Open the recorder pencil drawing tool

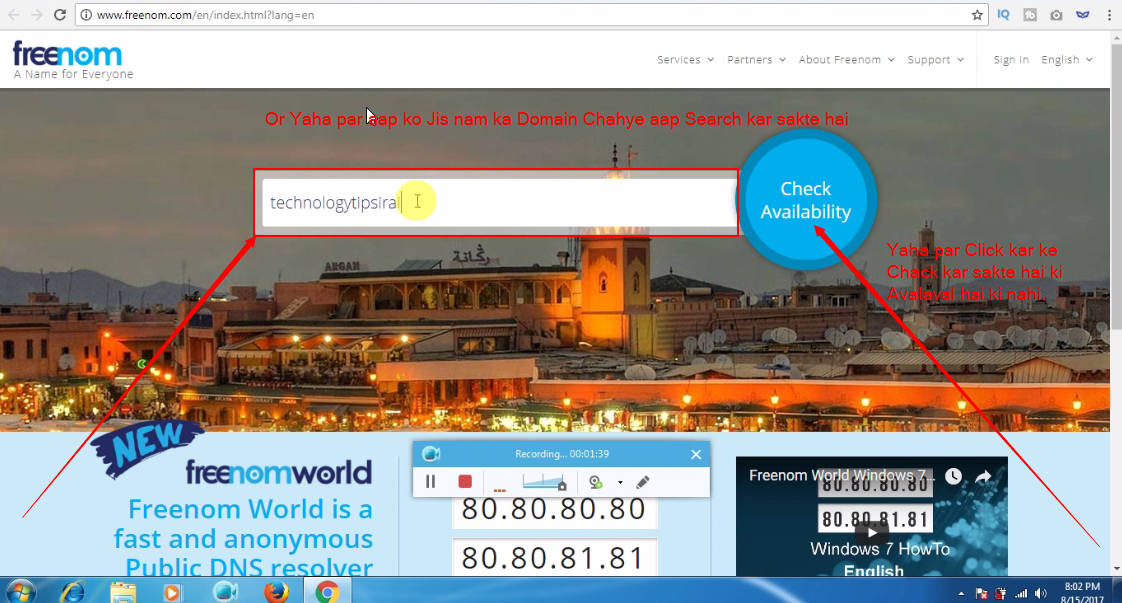(643, 482)
